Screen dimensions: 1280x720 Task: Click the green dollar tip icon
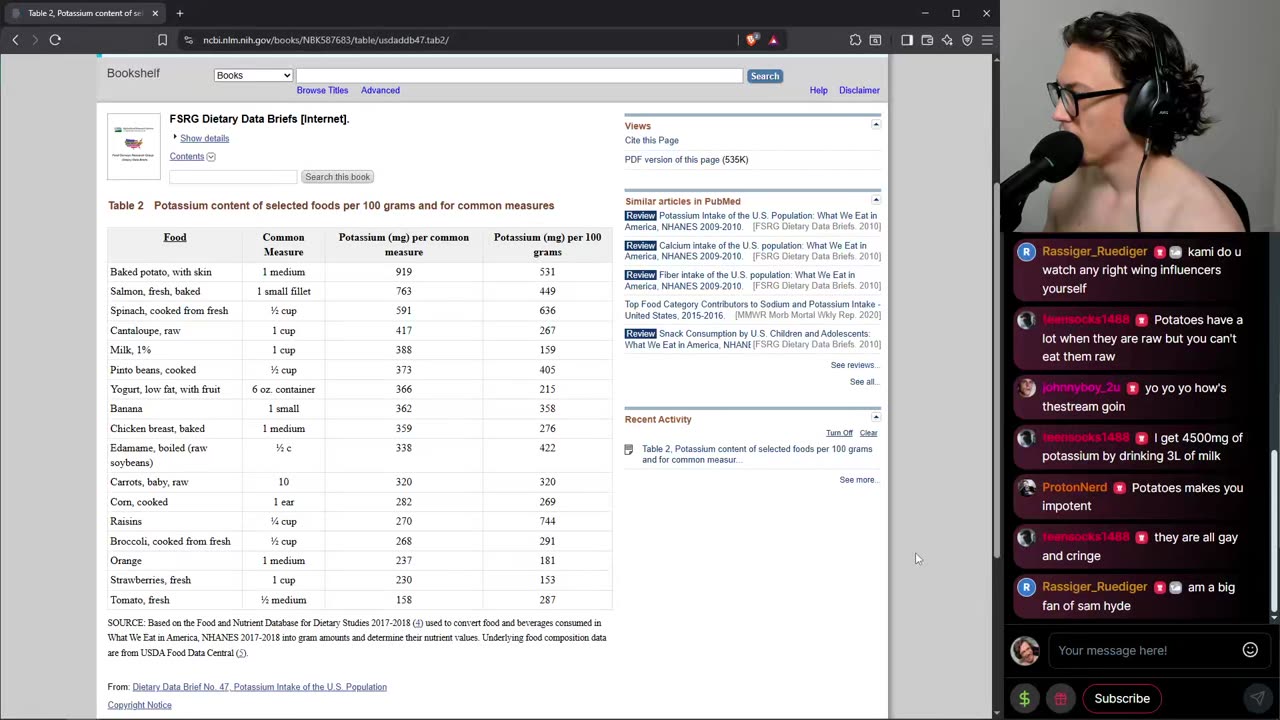pyautogui.click(x=1024, y=698)
